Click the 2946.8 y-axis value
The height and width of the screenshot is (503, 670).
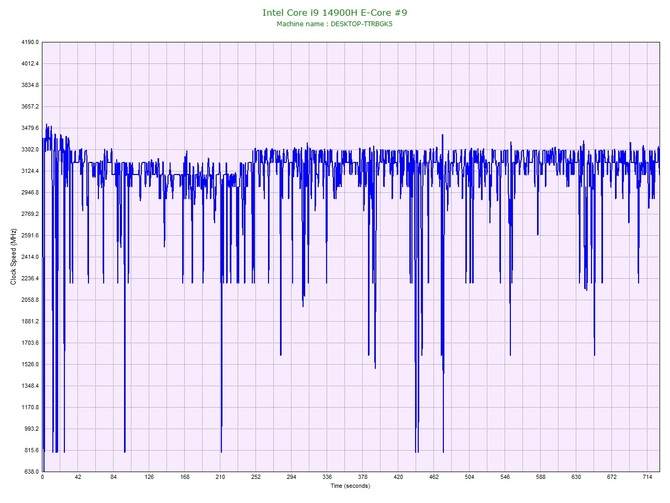(30, 193)
